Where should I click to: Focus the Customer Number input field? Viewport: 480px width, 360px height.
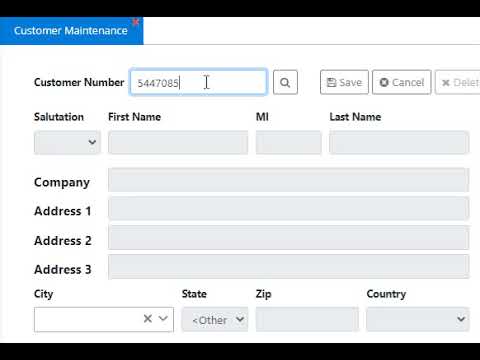[198, 82]
